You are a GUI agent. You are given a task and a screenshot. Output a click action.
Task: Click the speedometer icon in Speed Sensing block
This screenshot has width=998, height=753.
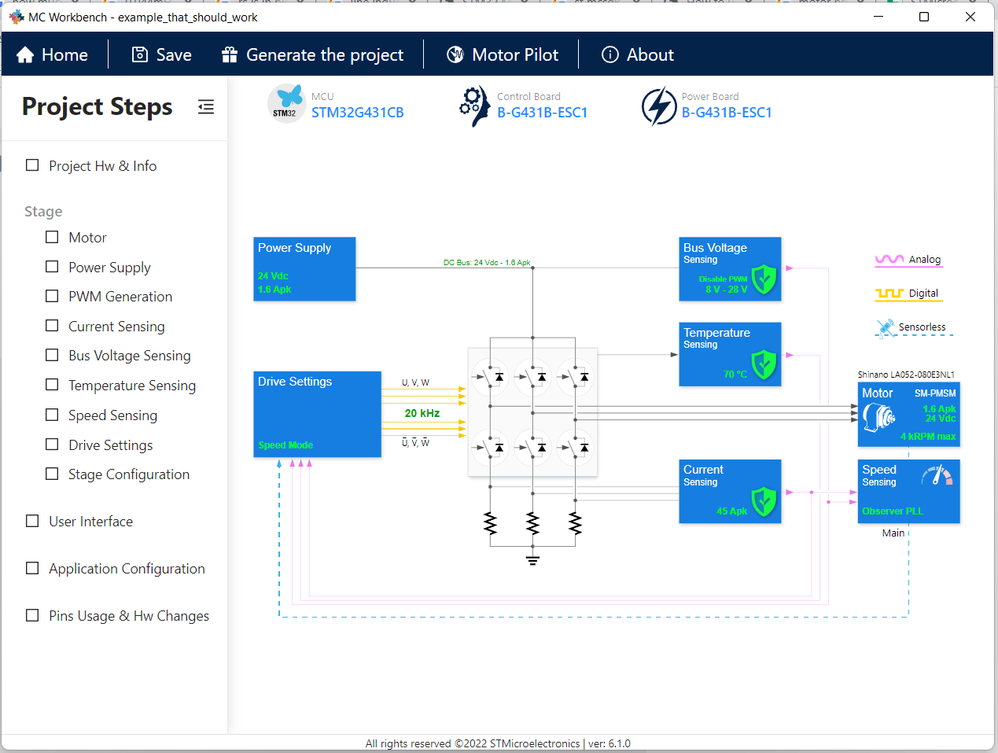pos(937,475)
